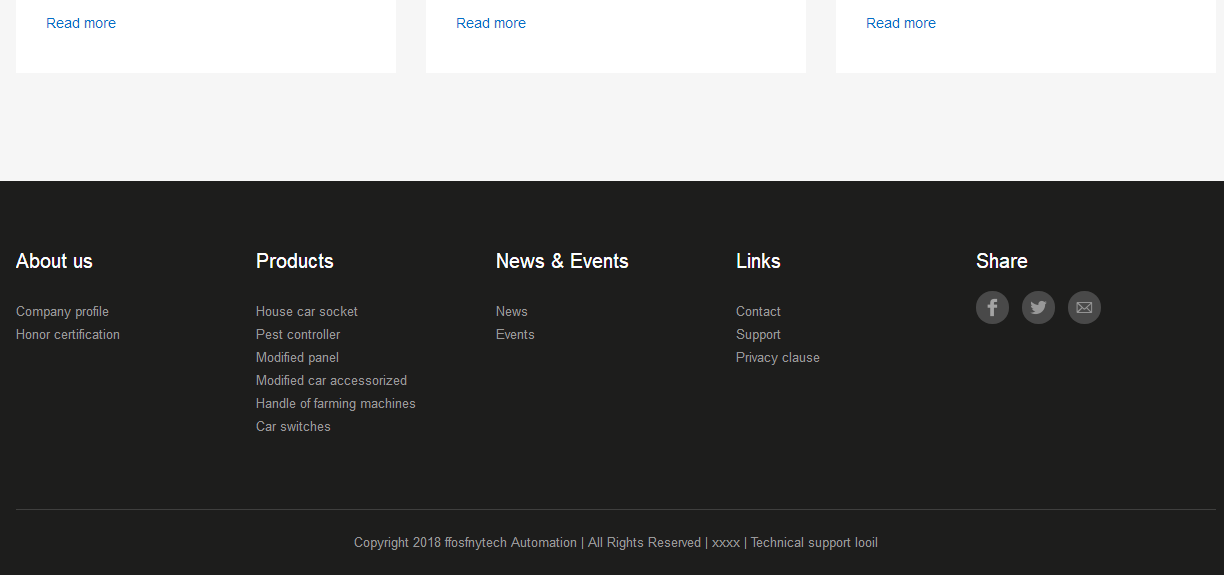Open Modified car accessorized link
The width and height of the screenshot is (1224, 575).
click(x=331, y=381)
